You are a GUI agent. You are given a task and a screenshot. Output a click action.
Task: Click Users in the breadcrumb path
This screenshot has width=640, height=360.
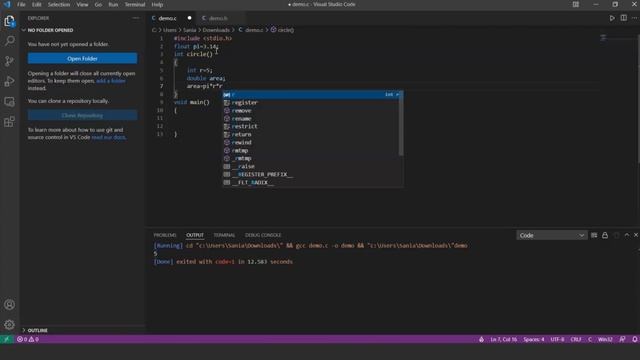(x=170, y=30)
